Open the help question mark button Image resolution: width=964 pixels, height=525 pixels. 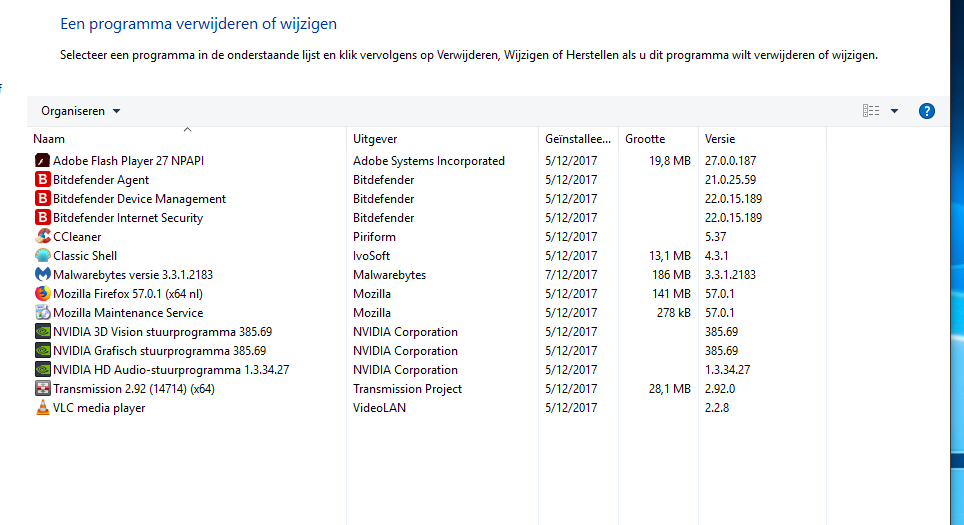coord(926,111)
